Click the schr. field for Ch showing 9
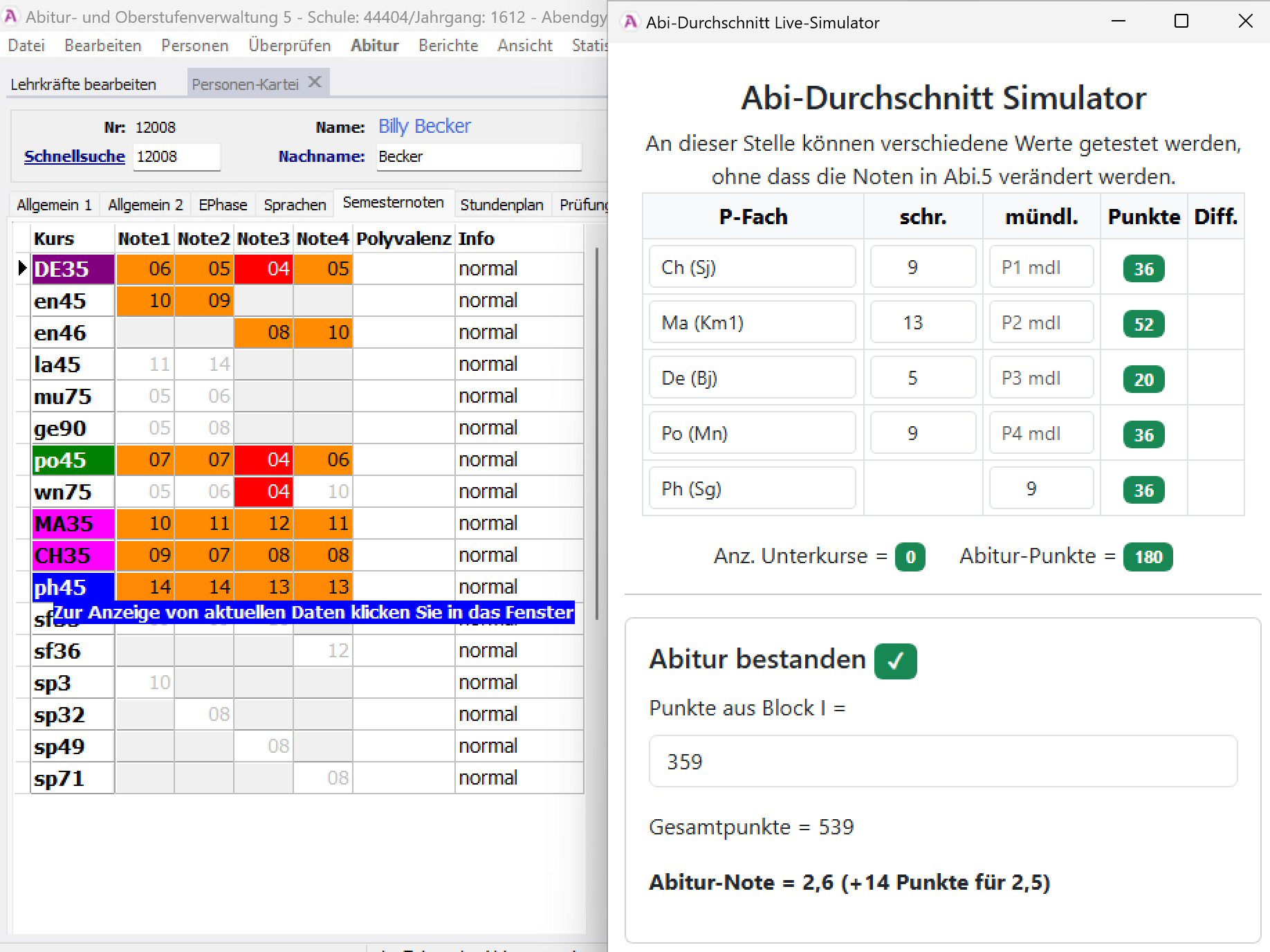Image resolution: width=1270 pixels, height=952 pixels. coord(923,267)
